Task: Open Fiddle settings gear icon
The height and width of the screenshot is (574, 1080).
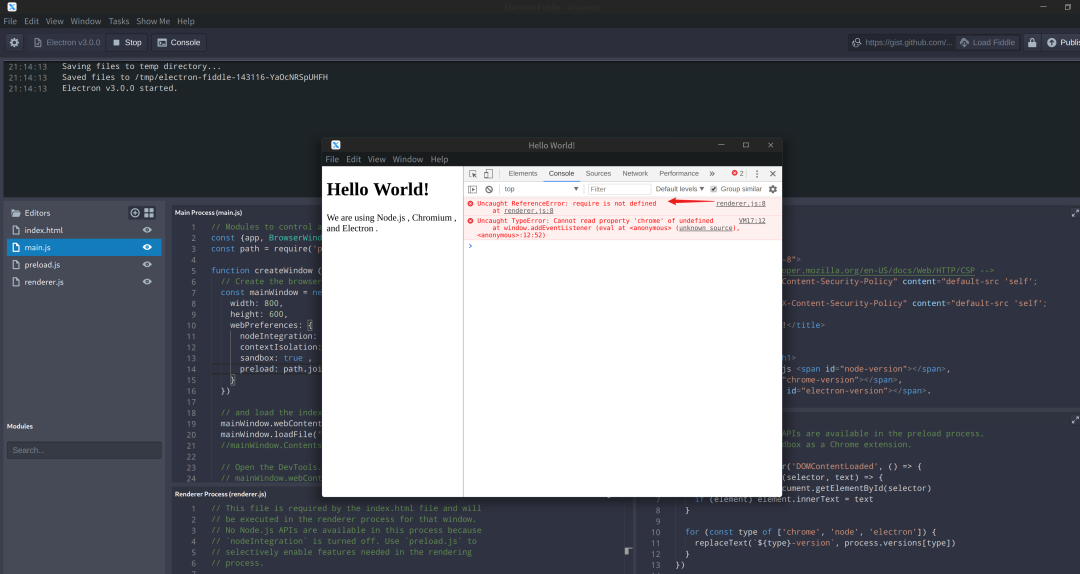Action: [14, 42]
